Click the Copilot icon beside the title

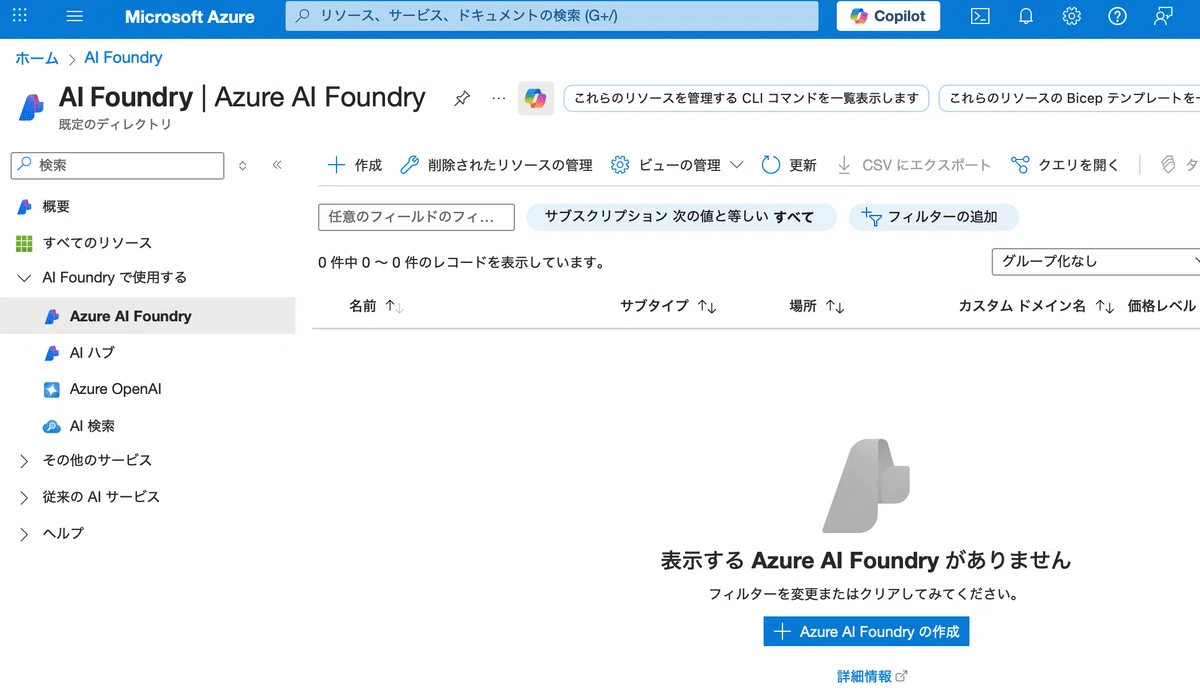536,98
